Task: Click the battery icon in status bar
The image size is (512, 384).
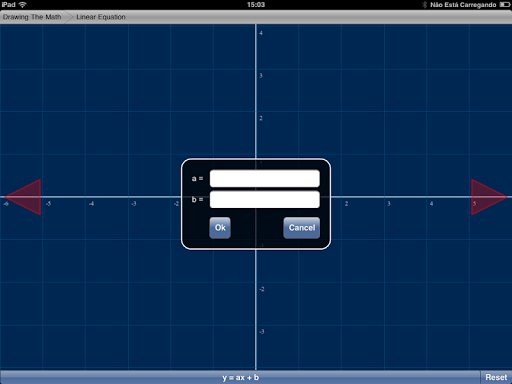Action: (x=505, y=5)
